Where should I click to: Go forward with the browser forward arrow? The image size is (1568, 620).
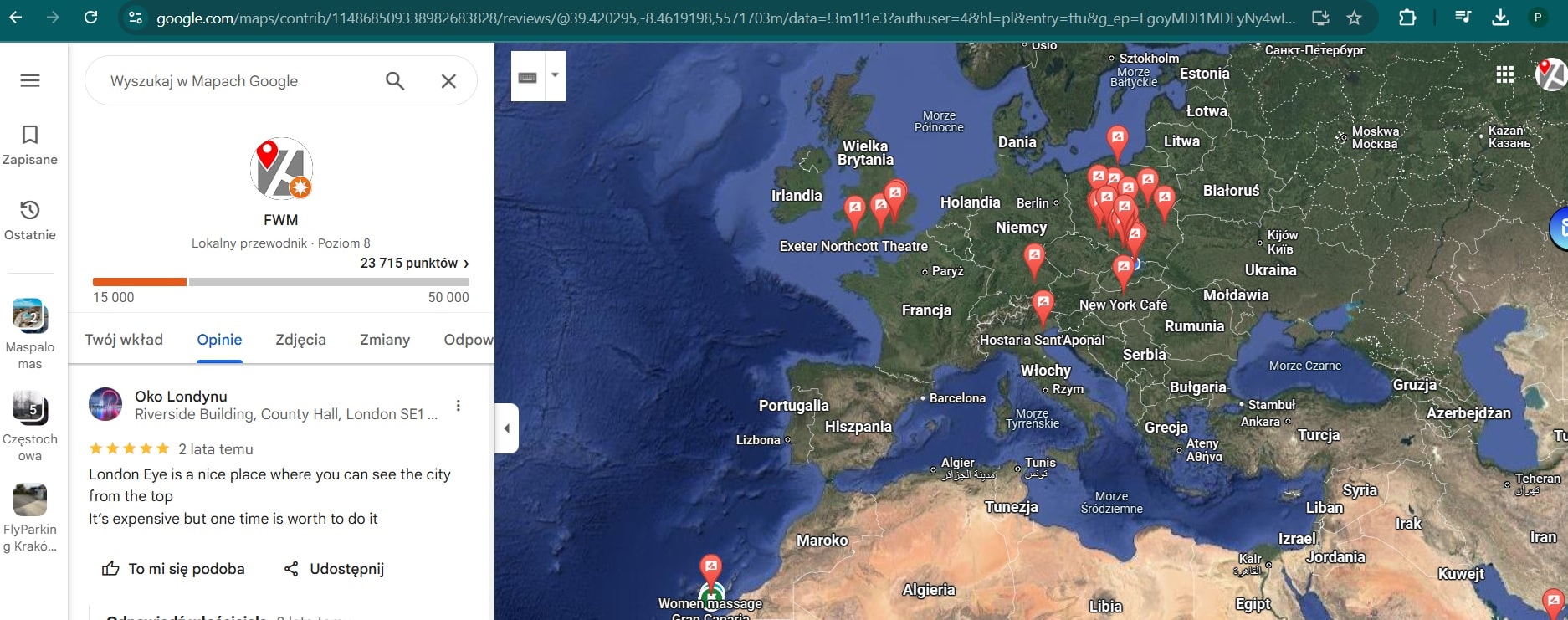click(x=53, y=17)
